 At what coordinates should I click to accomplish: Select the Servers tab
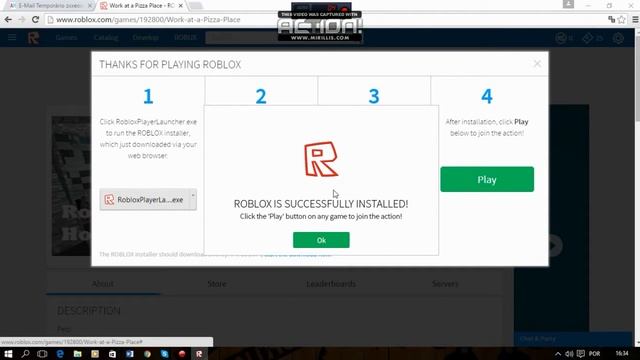pos(445,284)
